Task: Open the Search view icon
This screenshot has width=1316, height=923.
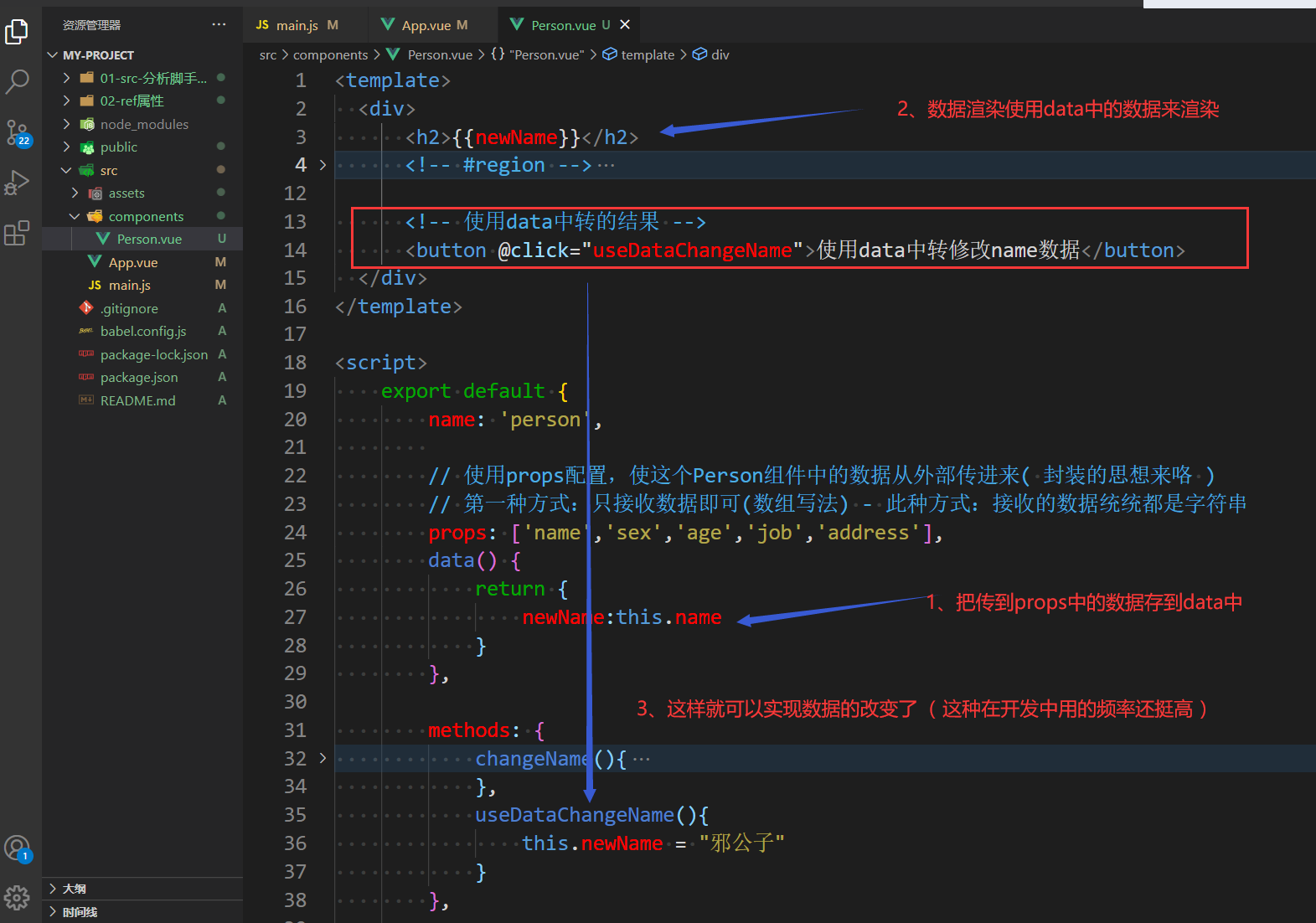Action: [17, 81]
